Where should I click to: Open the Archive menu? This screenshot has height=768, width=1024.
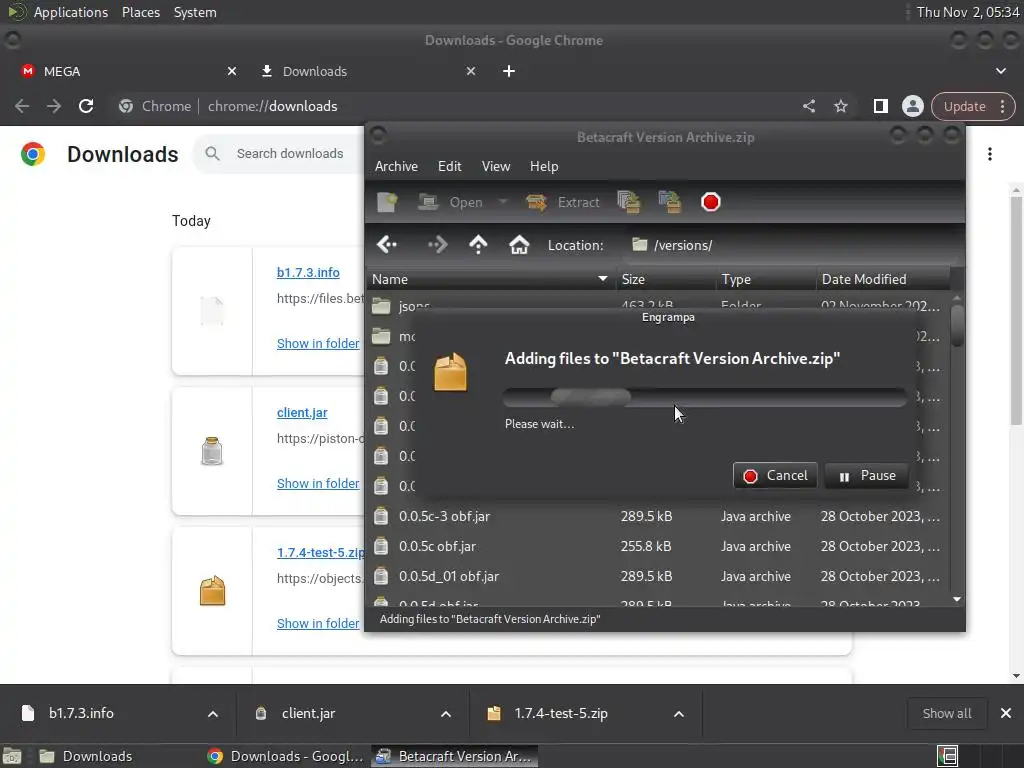396,167
